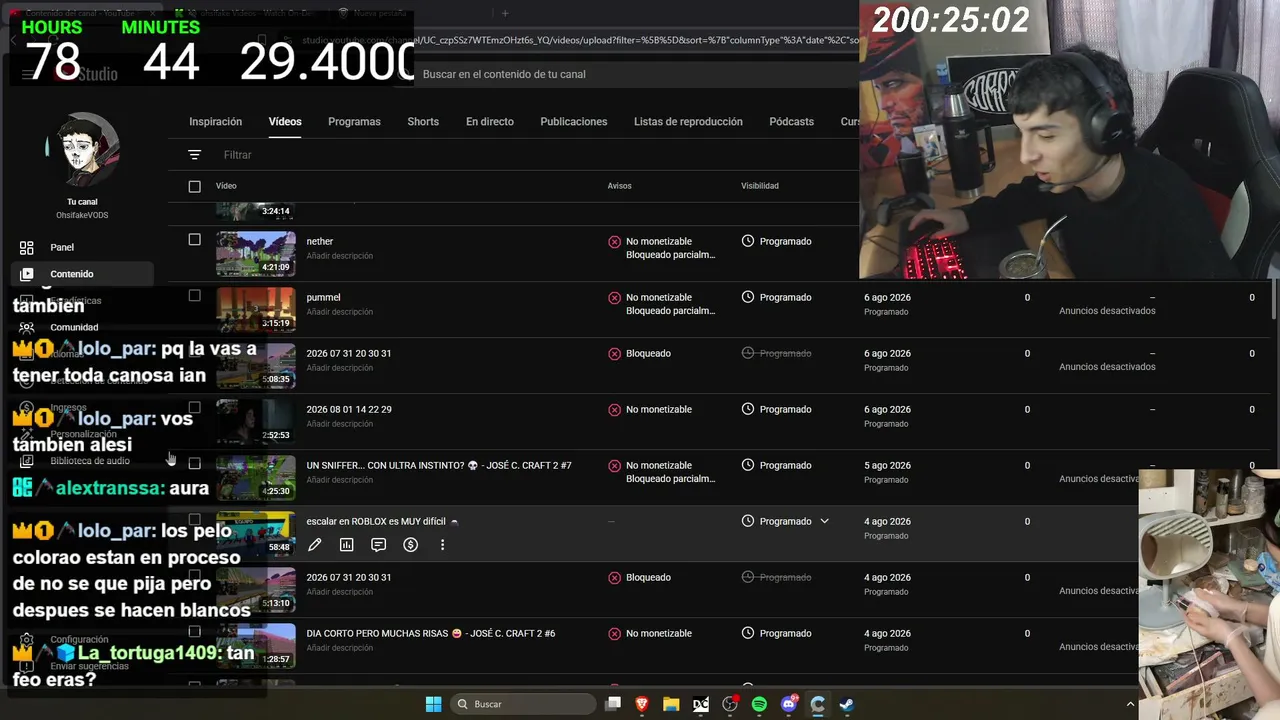The width and height of the screenshot is (1280, 720).
Task: Click the Visibilidad column header
Action: pyautogui.click(x=760, y=186)
